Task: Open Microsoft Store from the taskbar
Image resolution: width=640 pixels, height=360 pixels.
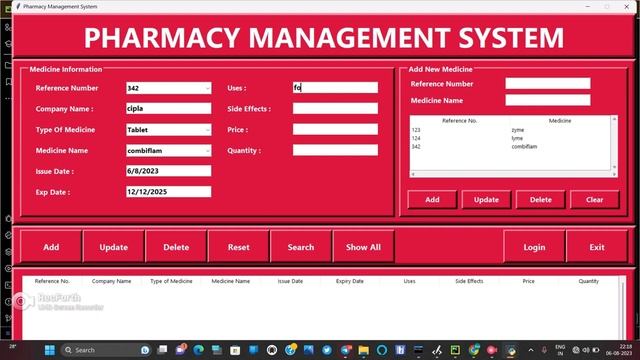Action: pos(235,350)
